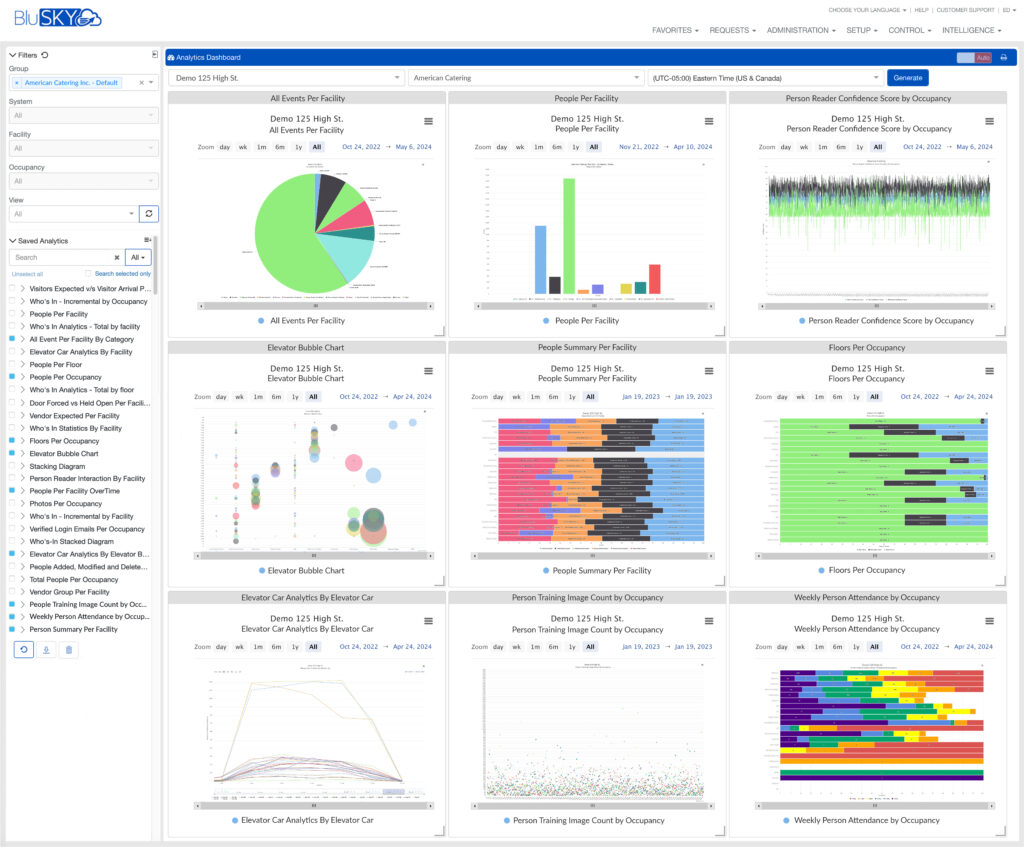Collapse the filter sidebar with the top-right panel icon
Image resolution: width=1024 pixels, height=847 pixels.
(155, 54)
